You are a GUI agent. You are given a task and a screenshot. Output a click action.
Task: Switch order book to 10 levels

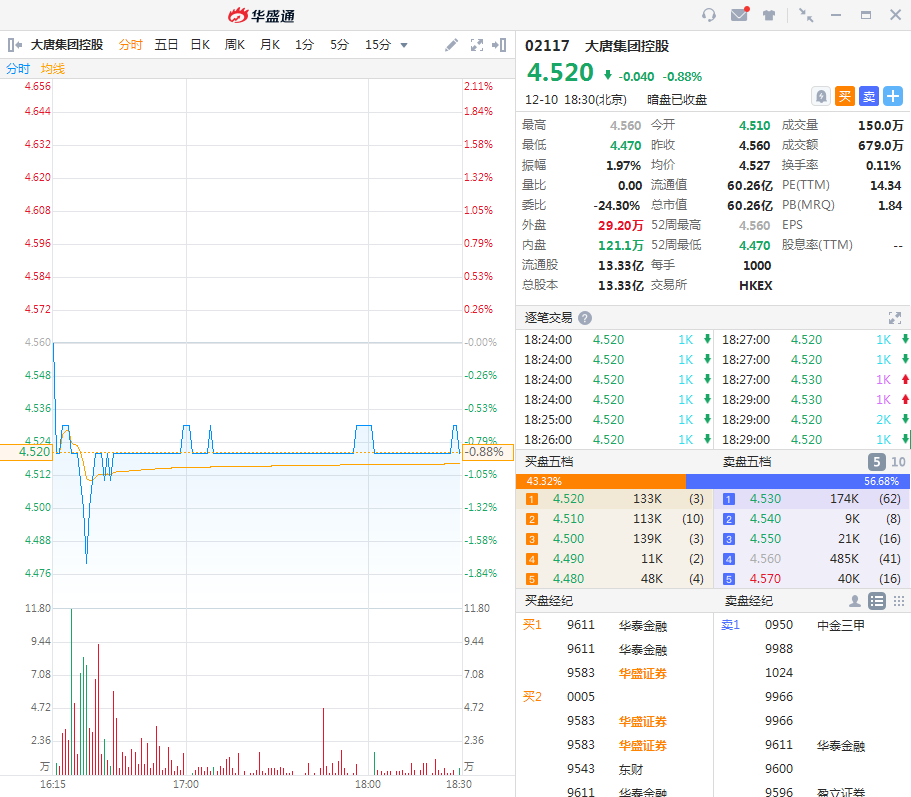point(897,462)
